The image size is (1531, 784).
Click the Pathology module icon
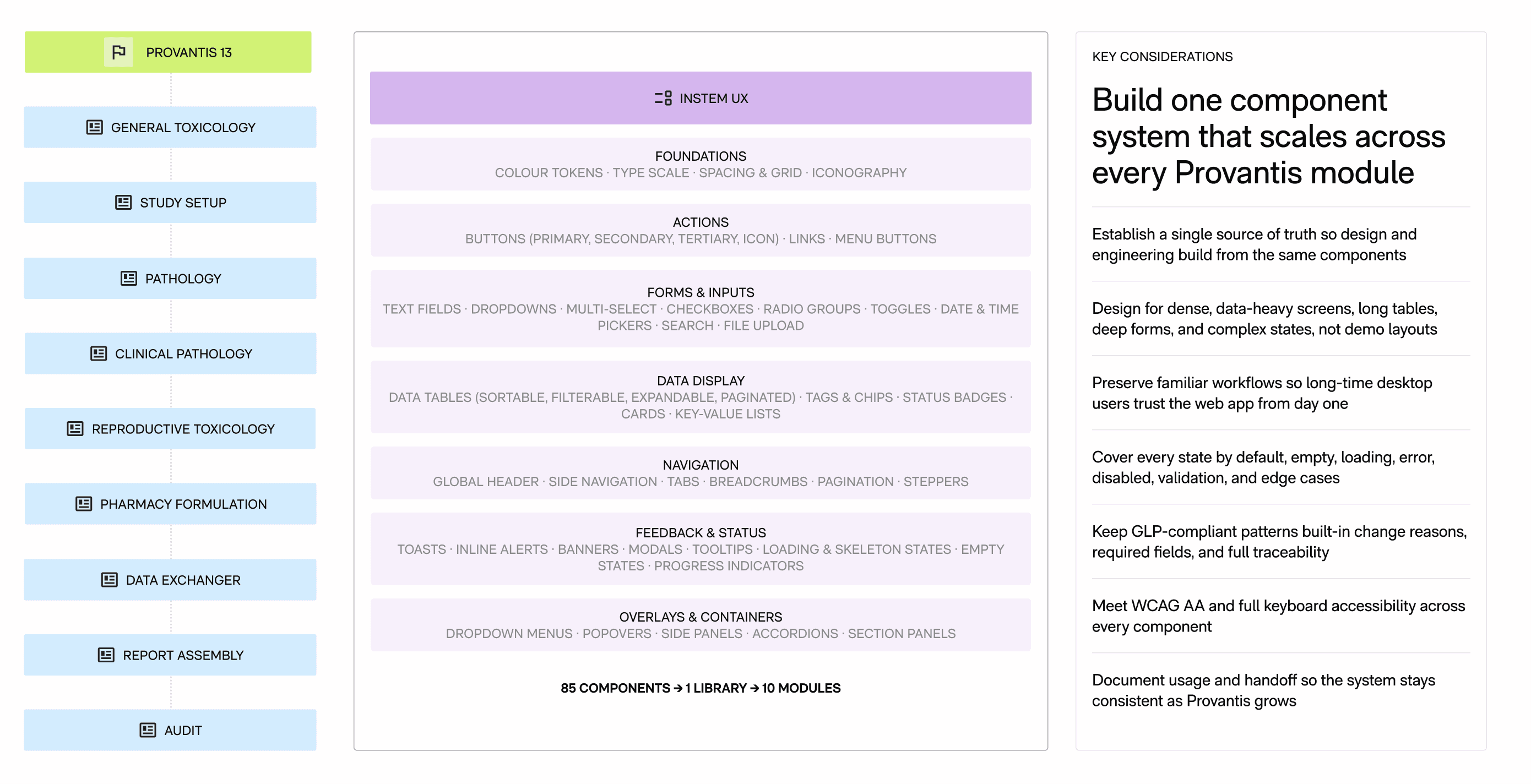click(129, 279)
